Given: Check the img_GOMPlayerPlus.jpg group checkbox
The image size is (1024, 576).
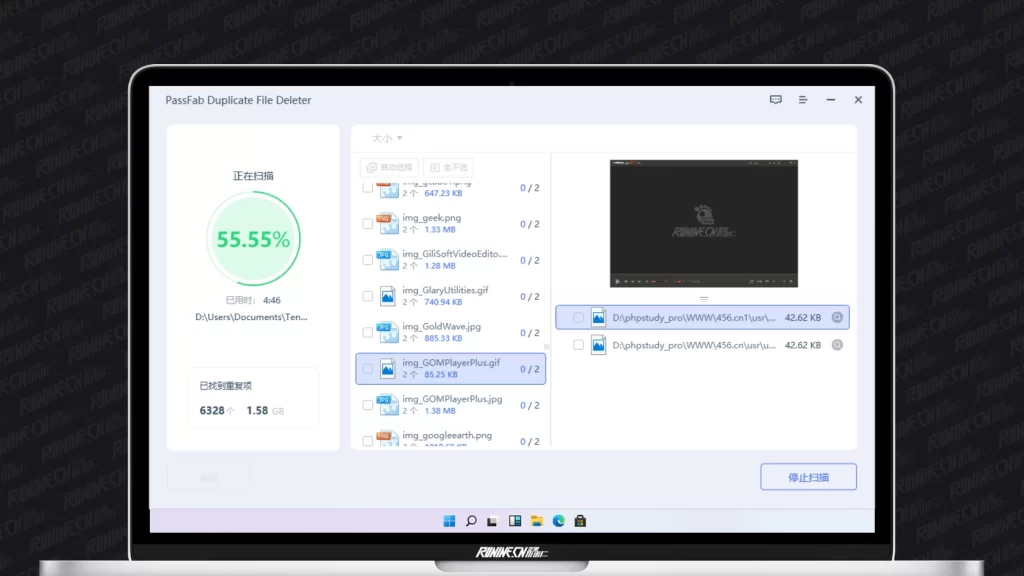Looking at the screenshot, I should (367, 405).
